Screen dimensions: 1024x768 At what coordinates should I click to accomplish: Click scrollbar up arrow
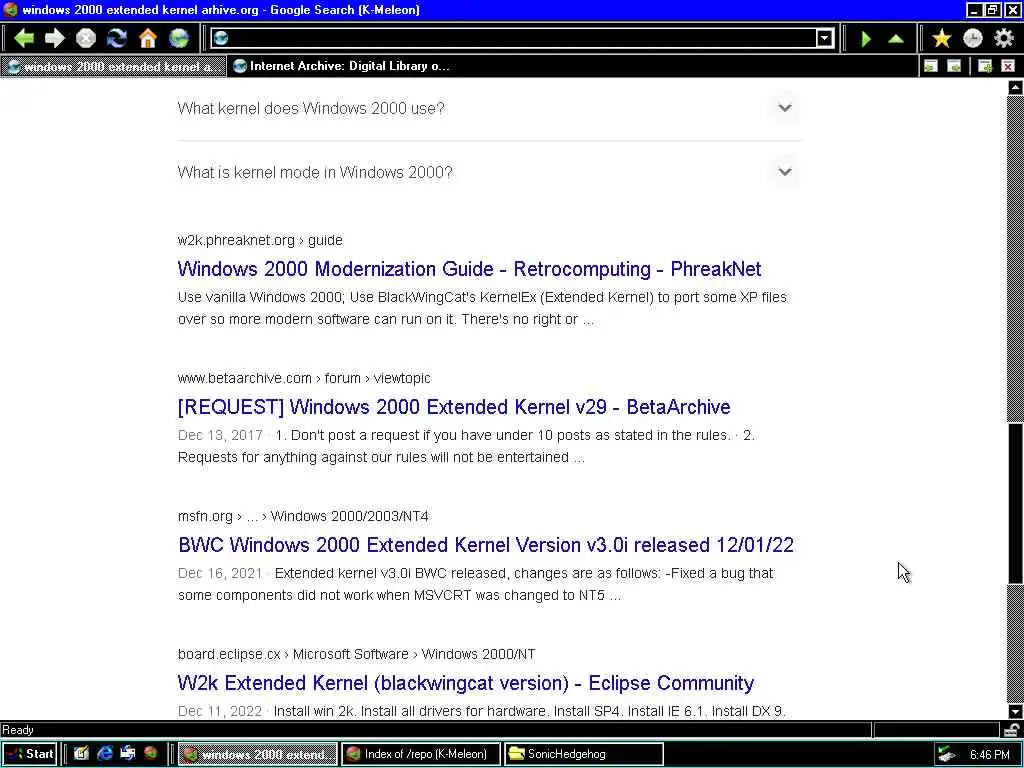click(1015, 87)
